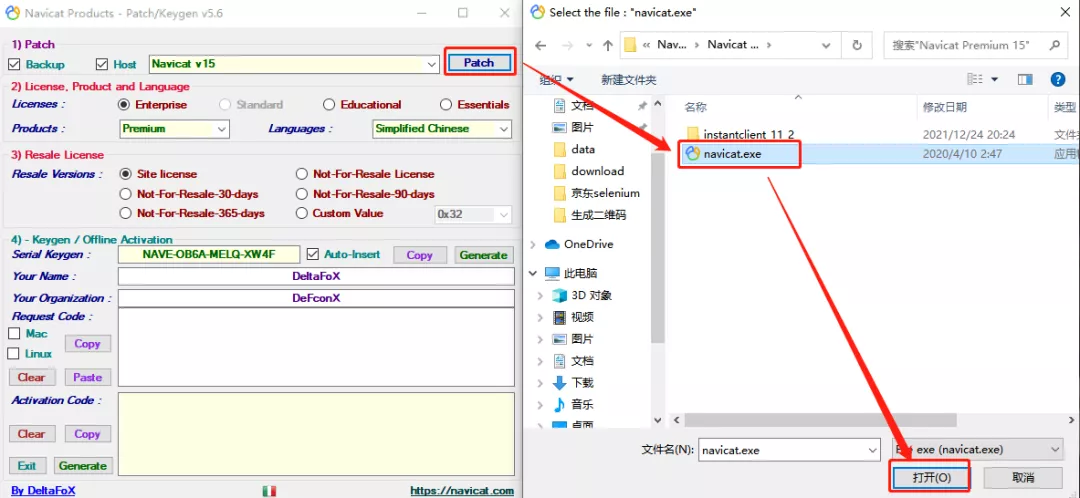1080x498 pixels.
Task: Go back in the file dialog
Action: click(x=541, y=45)
